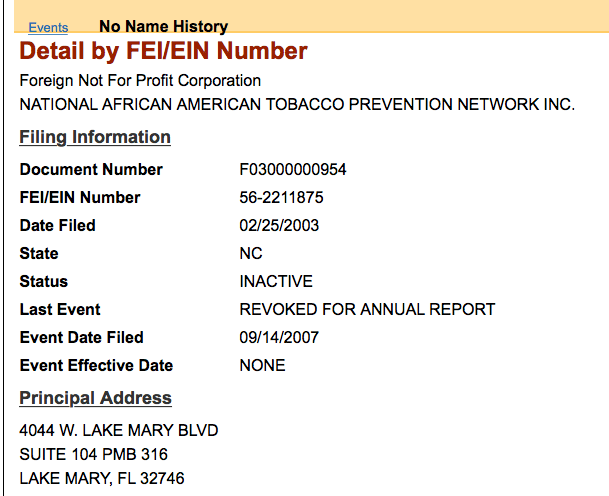Screen dimensions: 609x496
Task: Select the Foreign Not For Profit Corporation text
Action: coord(140,80)
